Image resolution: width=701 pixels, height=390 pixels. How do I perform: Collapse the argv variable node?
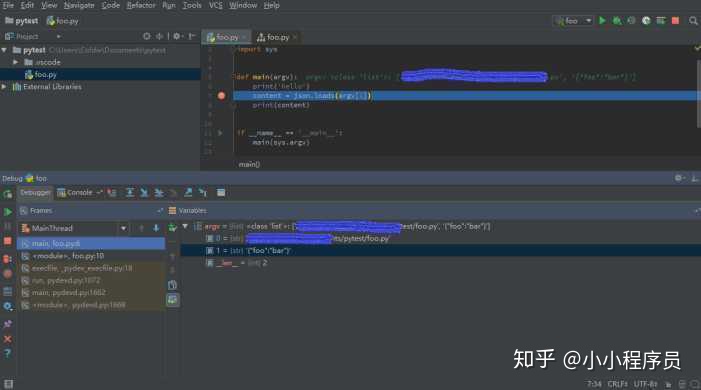[x=185, y=227]
